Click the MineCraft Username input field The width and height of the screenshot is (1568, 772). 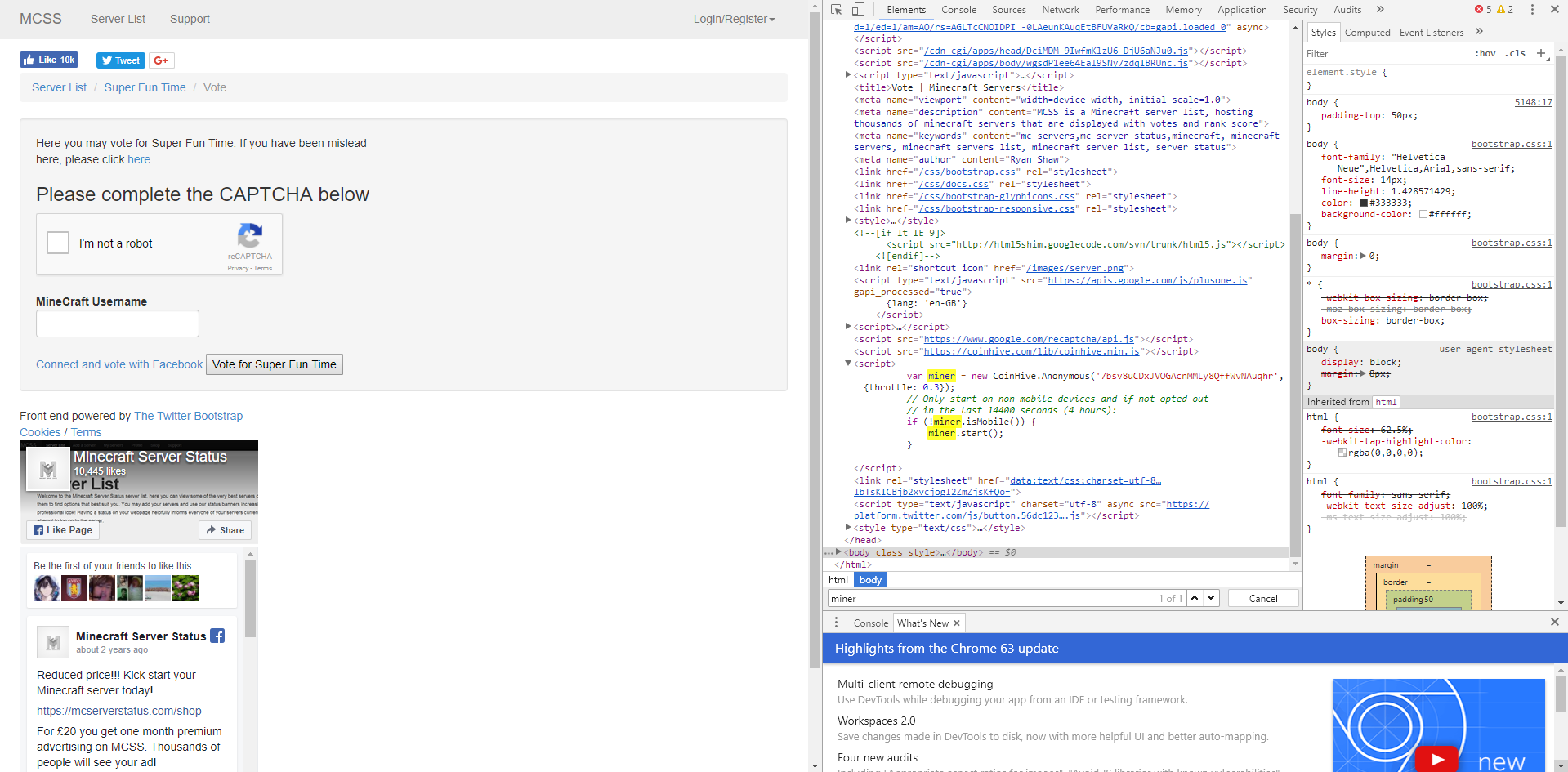(118, 324)
